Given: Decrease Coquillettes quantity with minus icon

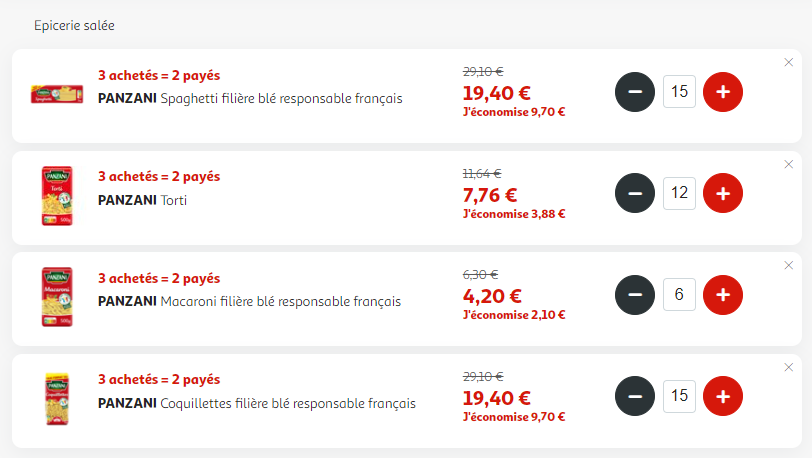Looking at the screenshot, I should coord(635,396).
